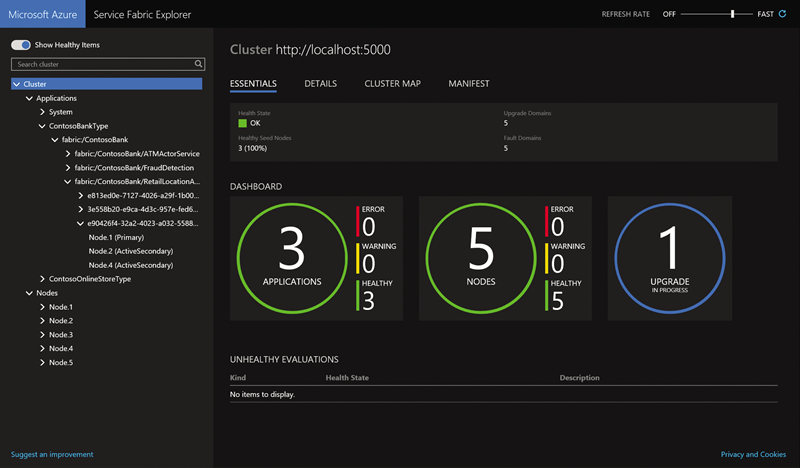Expand ContosoOnlineStoreType chevron
800x468 pixels.
[x=42, y=279]
